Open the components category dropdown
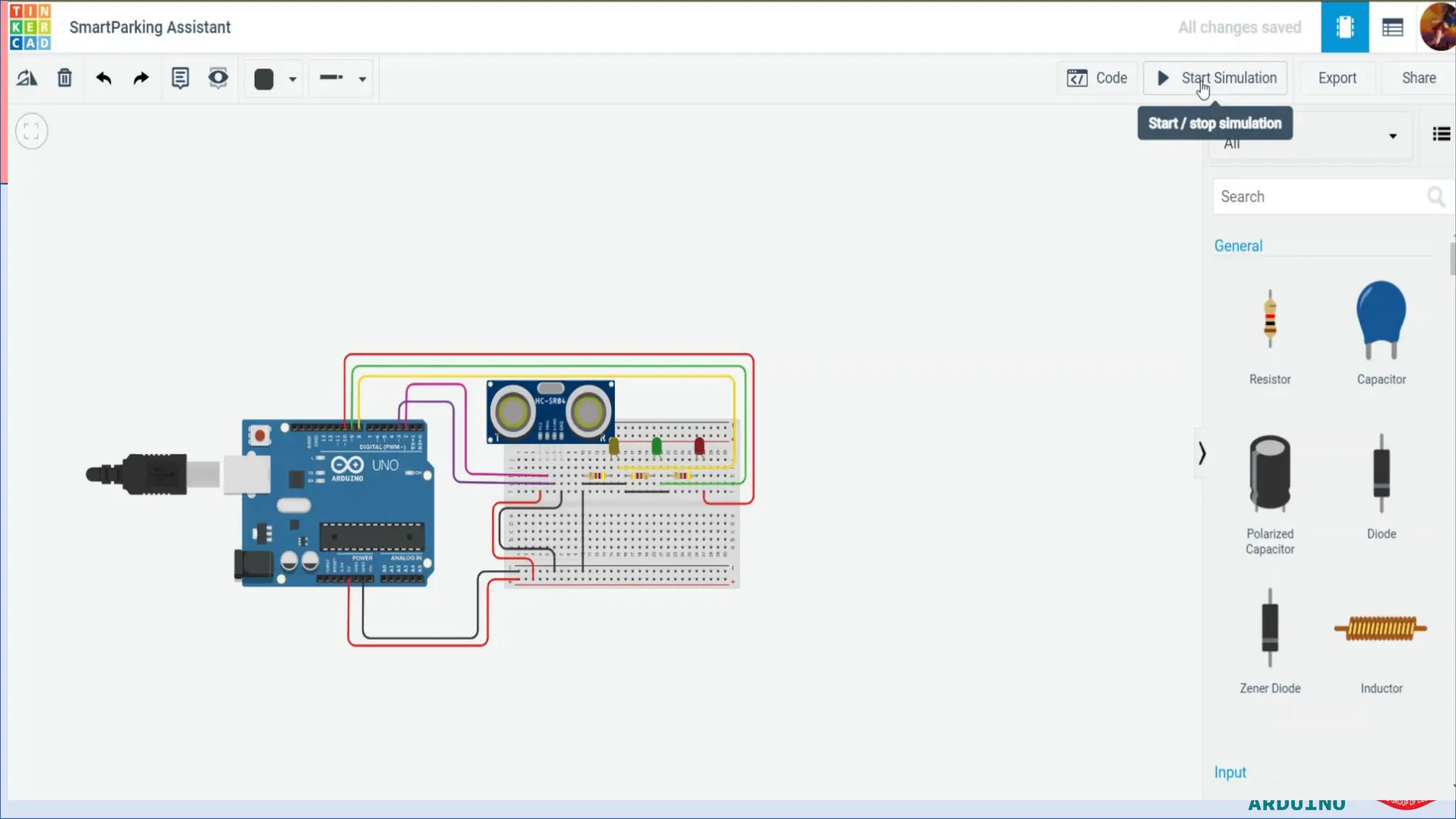This screenshot has height=819, width=1456. [1310, 136]
